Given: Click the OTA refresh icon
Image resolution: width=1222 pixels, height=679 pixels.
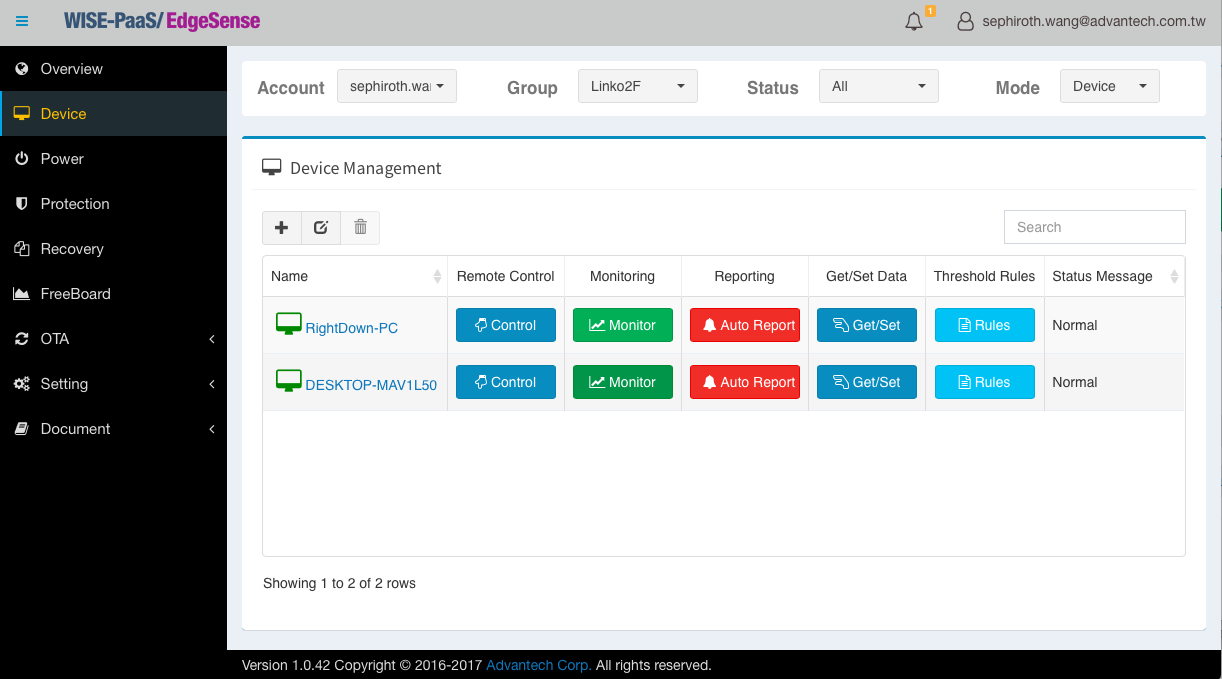Looking at the screenshot, I should tap(21, 339).
